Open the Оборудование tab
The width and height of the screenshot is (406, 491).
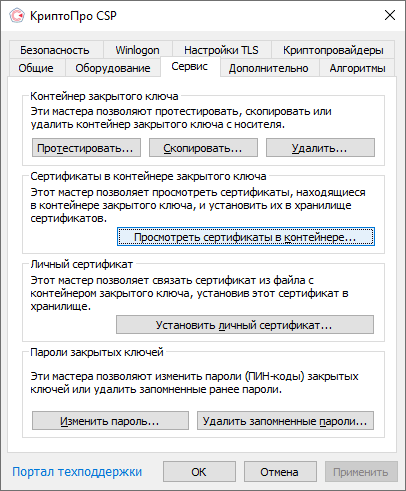(x=113, y=68)
